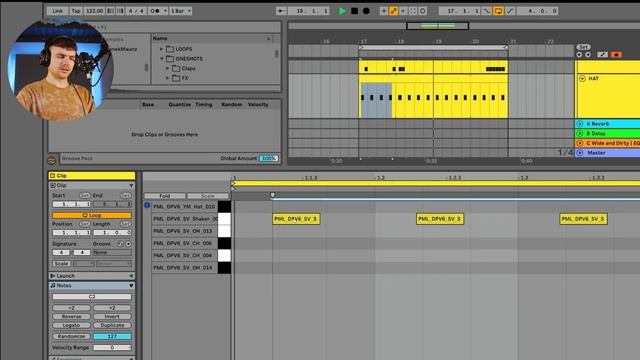Open the 1 Bar quantization menu
This screenshot has height=360, width=640.
(x=180, y=11)
